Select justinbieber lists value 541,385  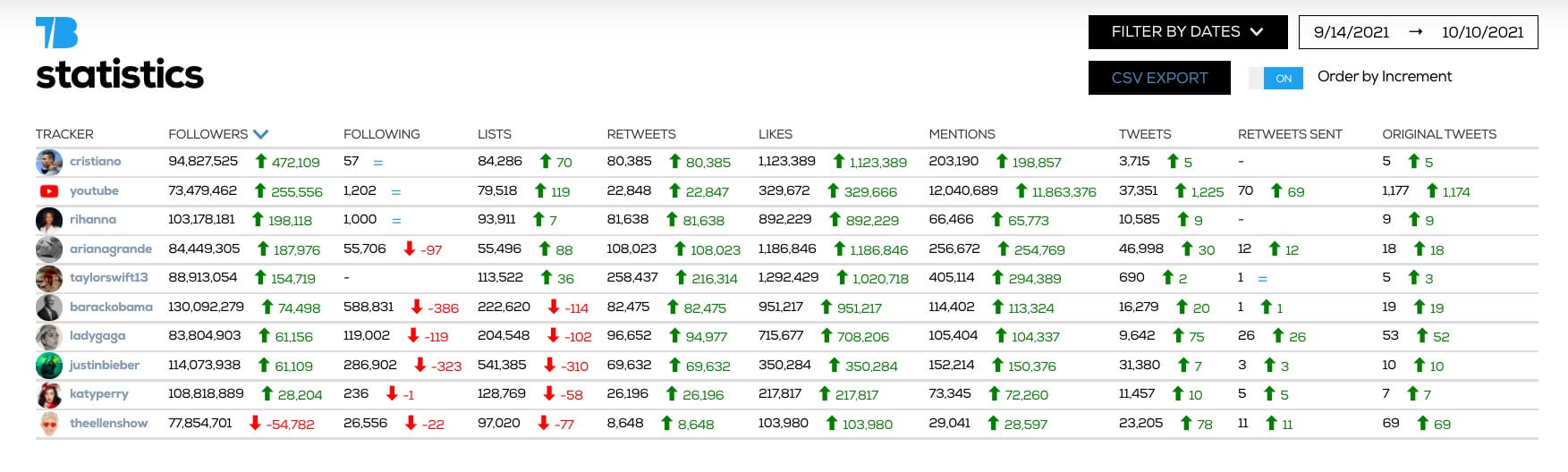(x=502, y=365)
